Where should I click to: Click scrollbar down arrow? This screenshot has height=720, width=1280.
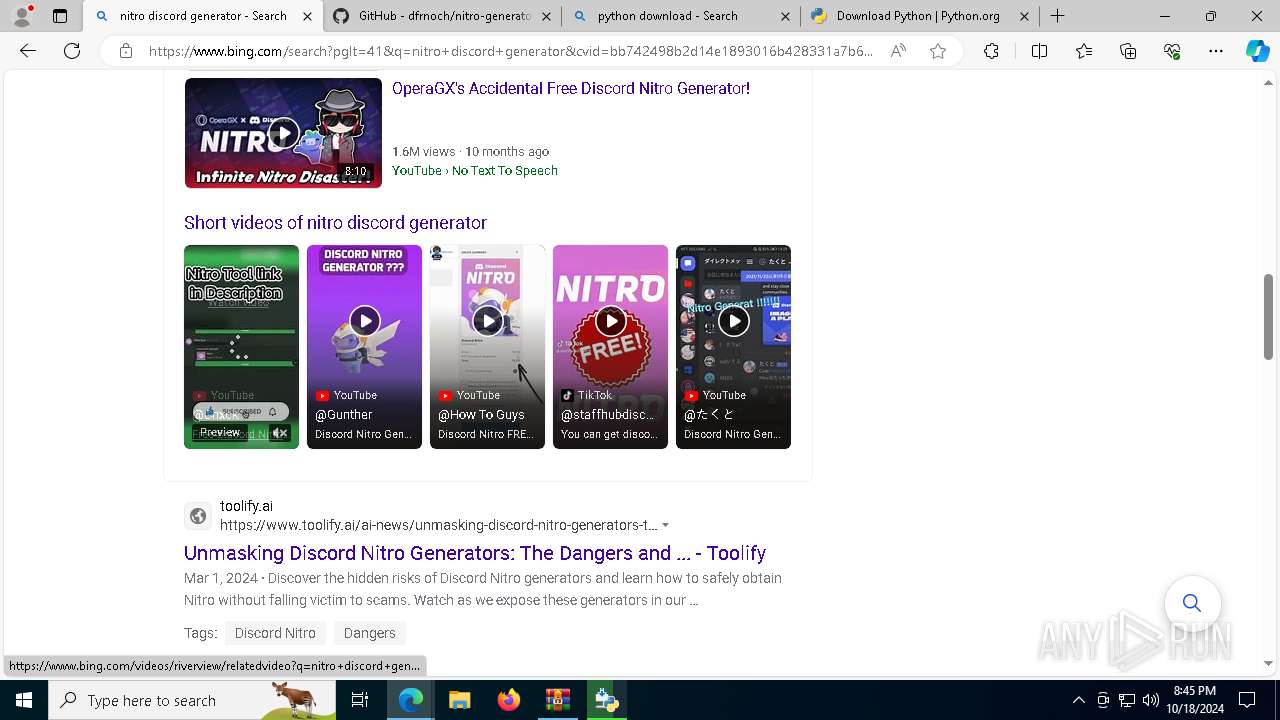click(x=1269, y=663)
